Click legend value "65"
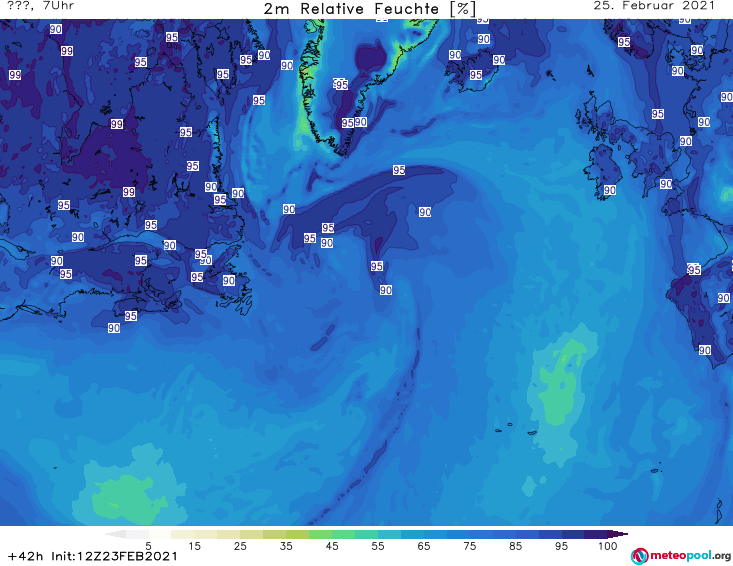Screen dimensions: 733x566 424,546
